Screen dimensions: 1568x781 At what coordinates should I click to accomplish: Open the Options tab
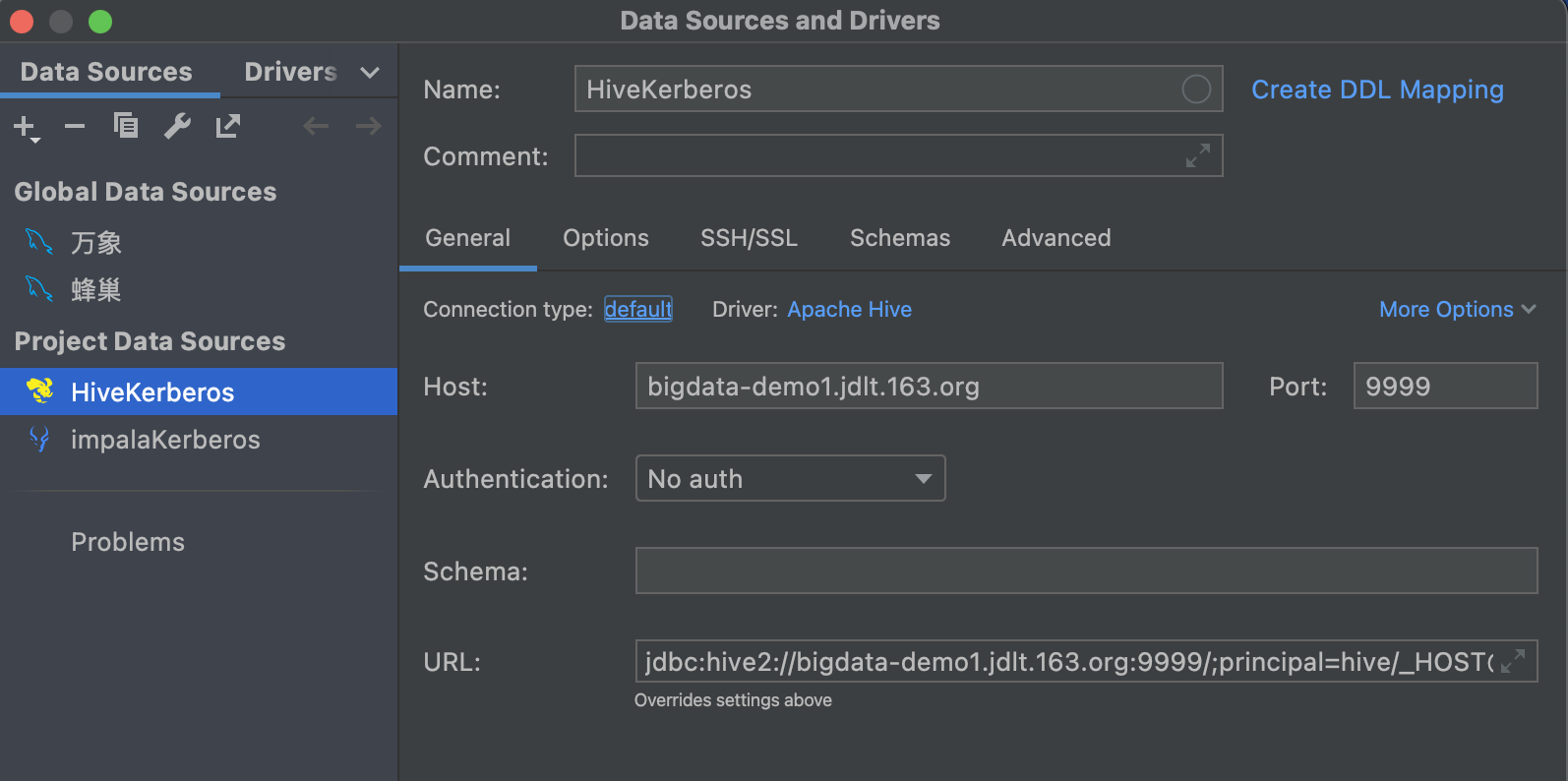606,238
